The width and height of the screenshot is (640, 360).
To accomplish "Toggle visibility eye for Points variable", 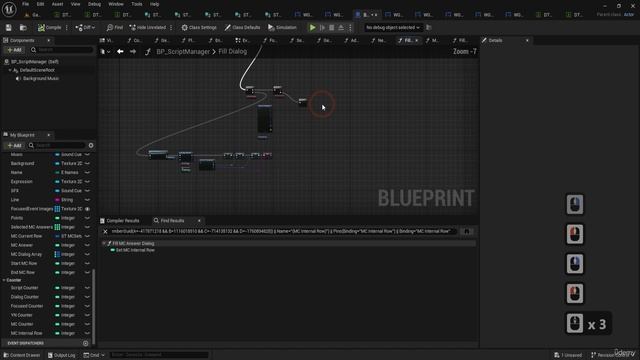I will 87,218.
